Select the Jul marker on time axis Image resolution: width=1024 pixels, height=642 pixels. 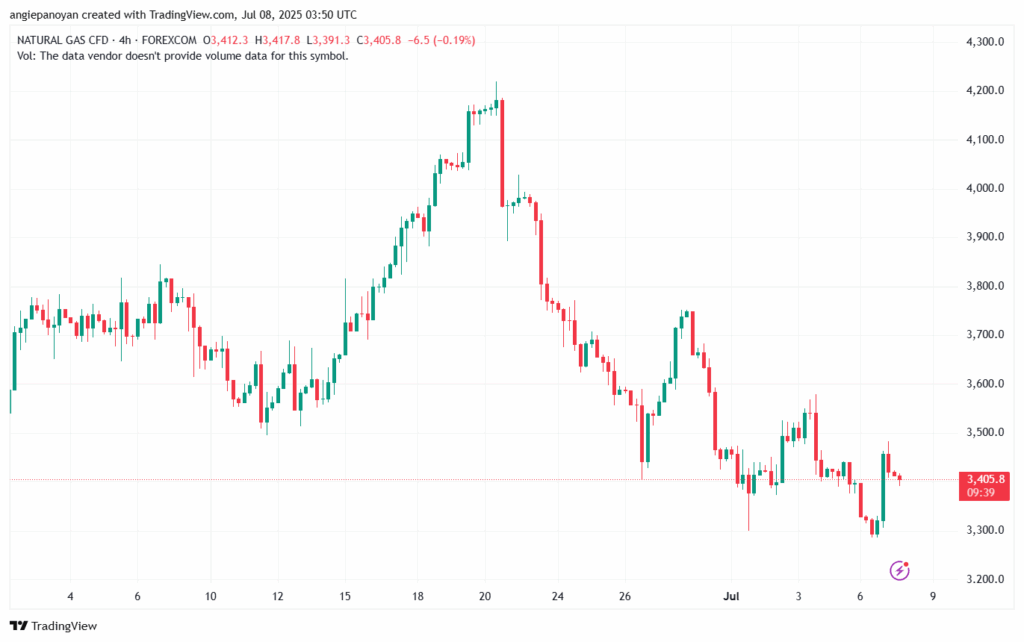point(730,597)
